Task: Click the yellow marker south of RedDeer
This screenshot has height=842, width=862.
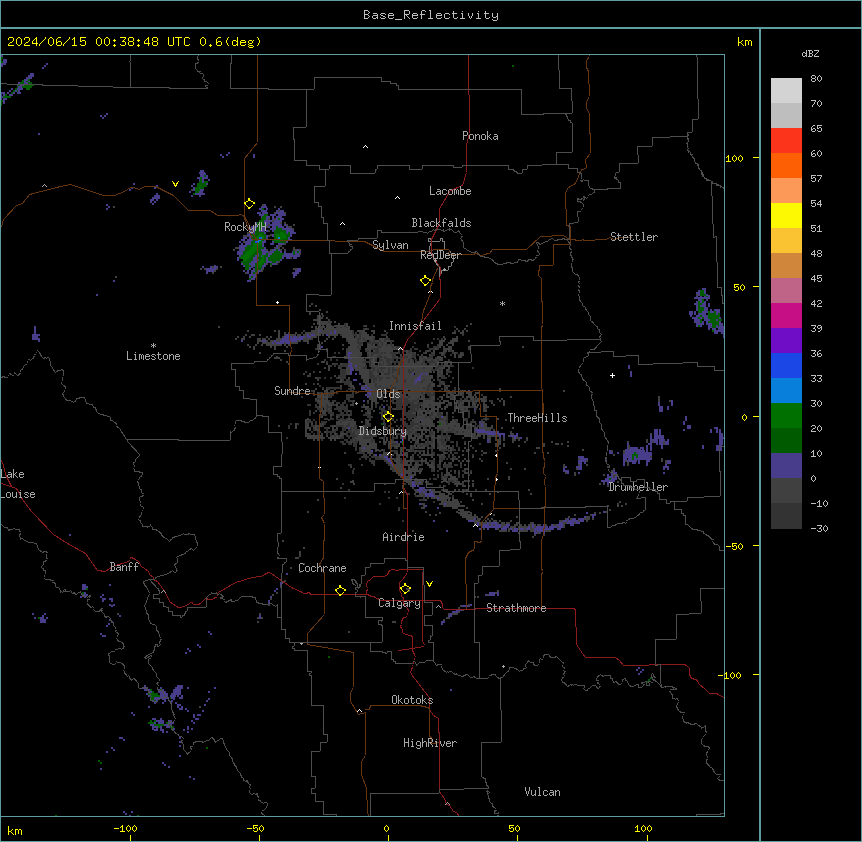Action: click(x=425, y=281)
